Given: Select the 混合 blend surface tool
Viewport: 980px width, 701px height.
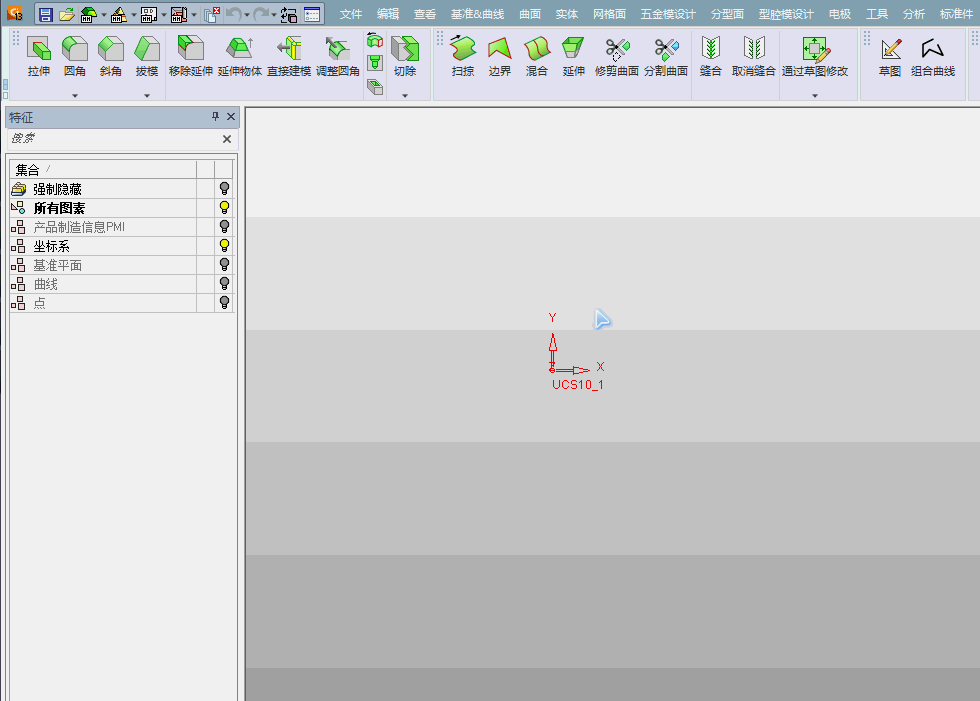Looking at the screenshot, I should pos(536,57).
